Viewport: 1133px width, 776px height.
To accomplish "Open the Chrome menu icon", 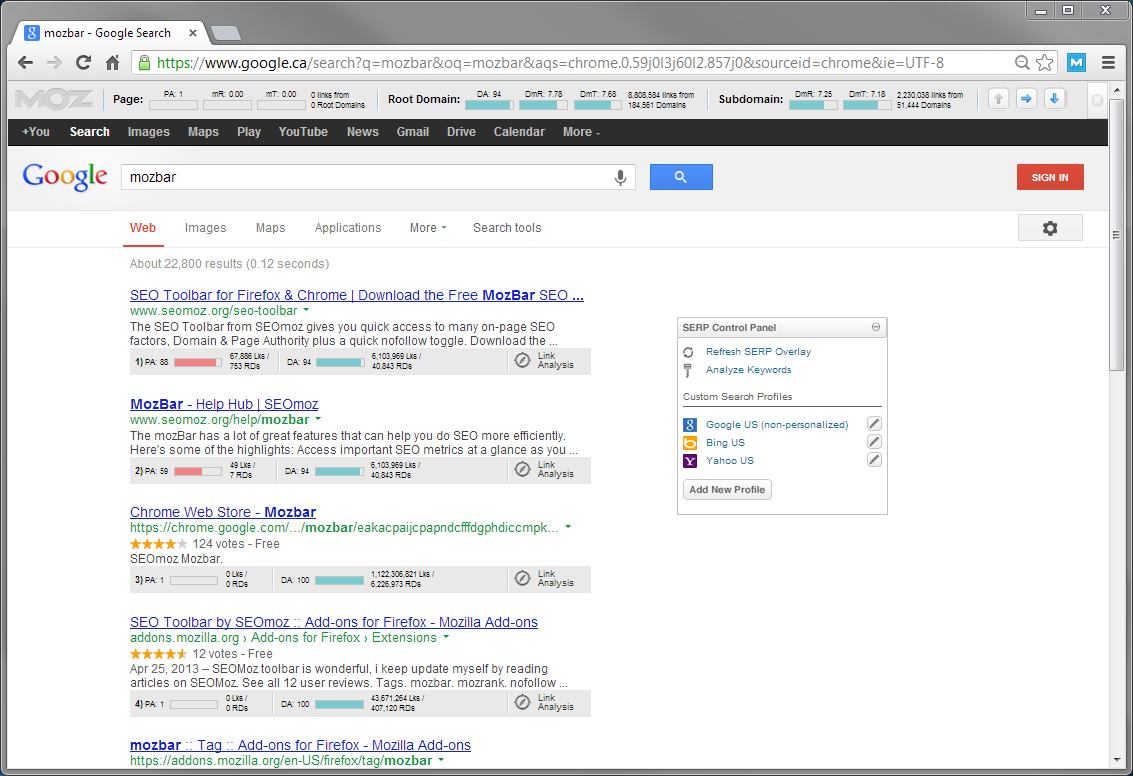I will [x=1108, y=63].
